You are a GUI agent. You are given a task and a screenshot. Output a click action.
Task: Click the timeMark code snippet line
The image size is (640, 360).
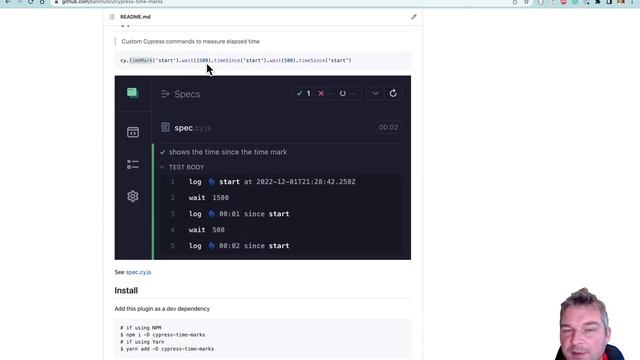click(x=236, y=60)
